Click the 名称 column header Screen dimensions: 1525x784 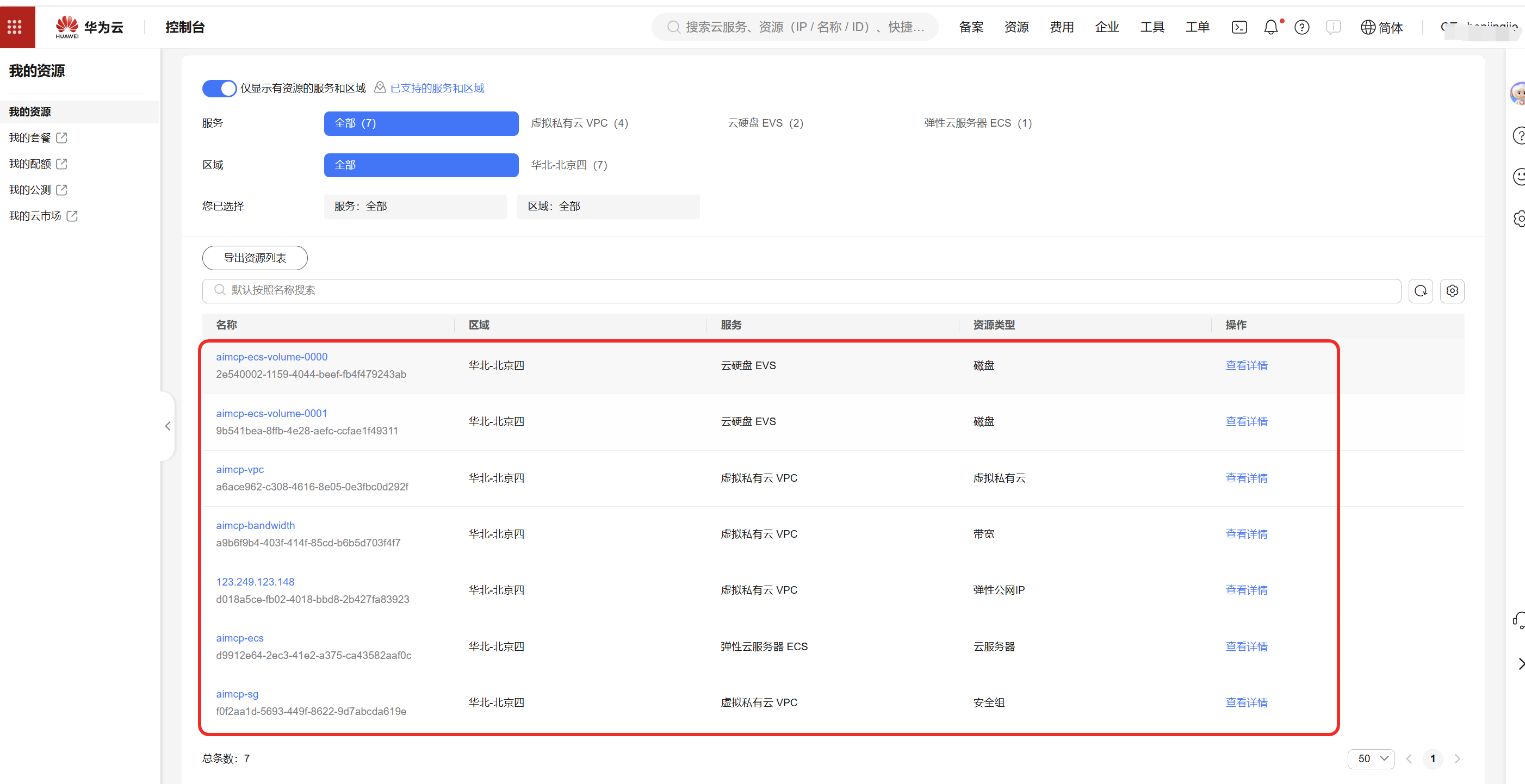point(227,325)
